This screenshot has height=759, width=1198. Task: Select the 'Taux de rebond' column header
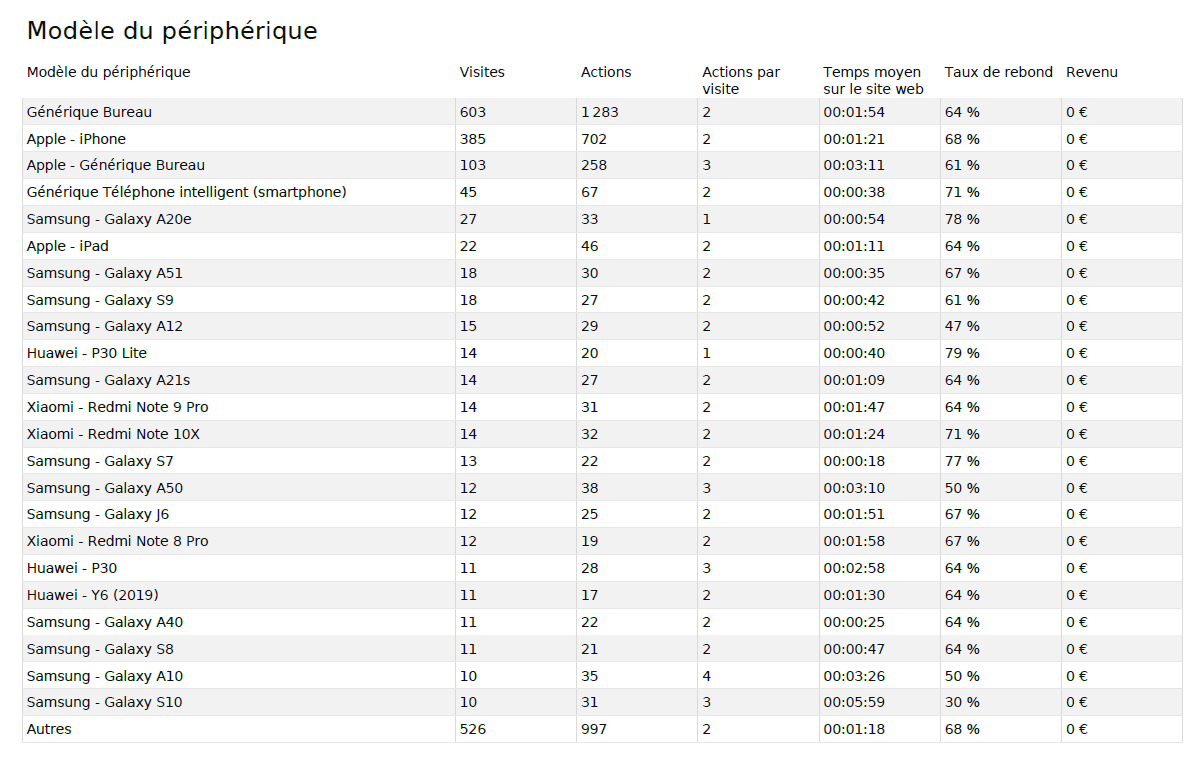tap(998, 72)
